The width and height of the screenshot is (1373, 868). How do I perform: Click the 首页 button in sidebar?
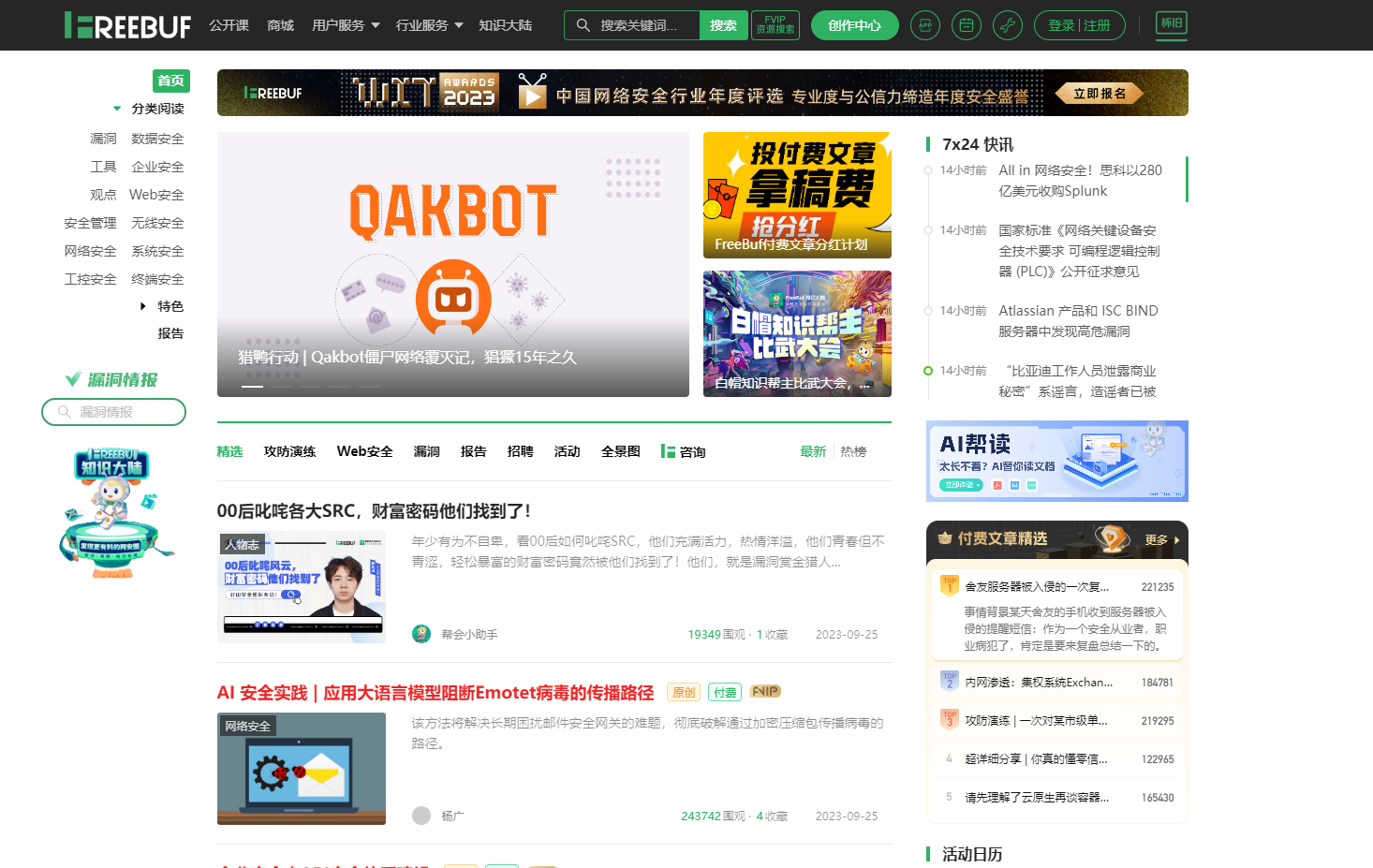coord(171,81)
